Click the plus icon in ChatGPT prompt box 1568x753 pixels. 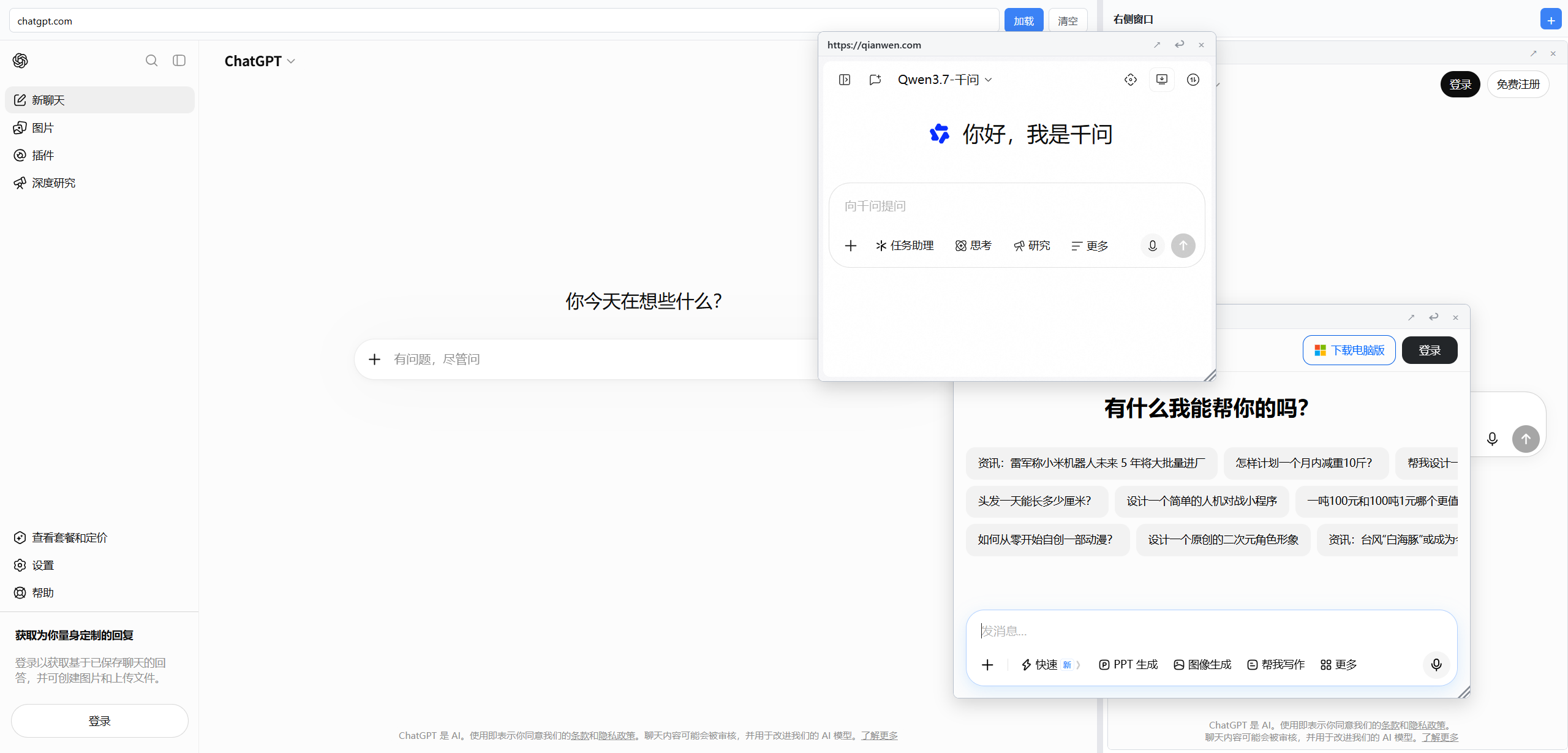[374, 359]
